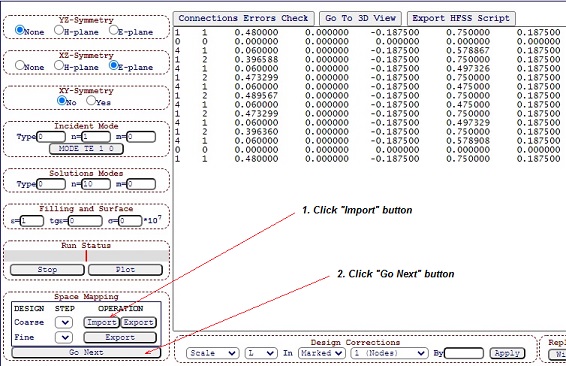
Task: Click the MODE TE 1 0 button
Action: click(x=86, y=149)
